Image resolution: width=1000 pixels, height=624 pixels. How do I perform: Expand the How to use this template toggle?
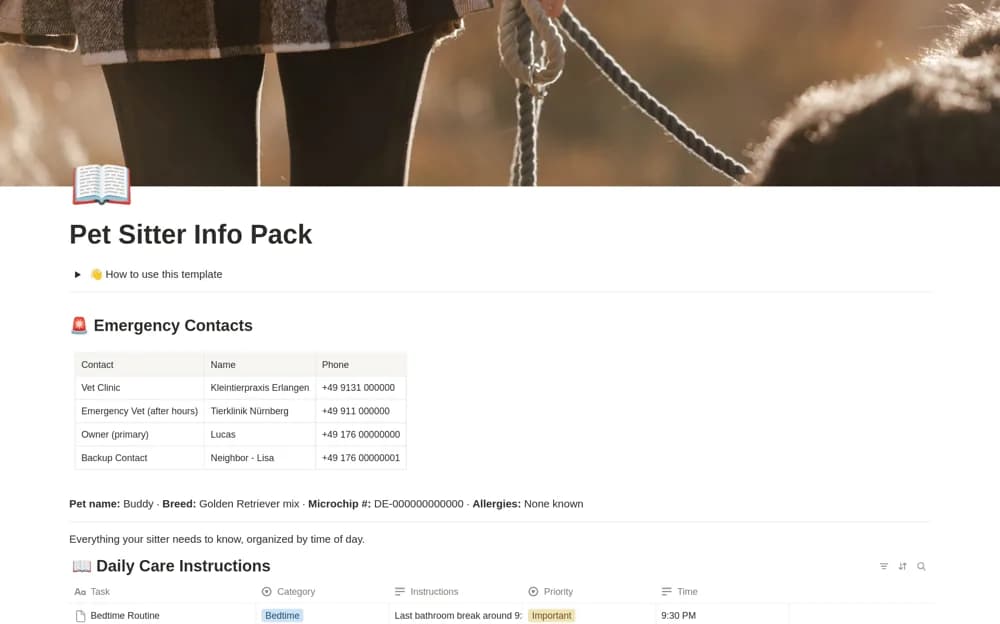[x=78, y=274]
